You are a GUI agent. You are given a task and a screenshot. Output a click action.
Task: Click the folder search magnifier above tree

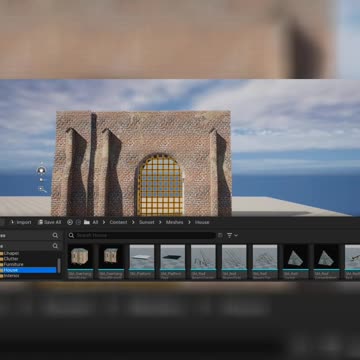pos(55,246)
